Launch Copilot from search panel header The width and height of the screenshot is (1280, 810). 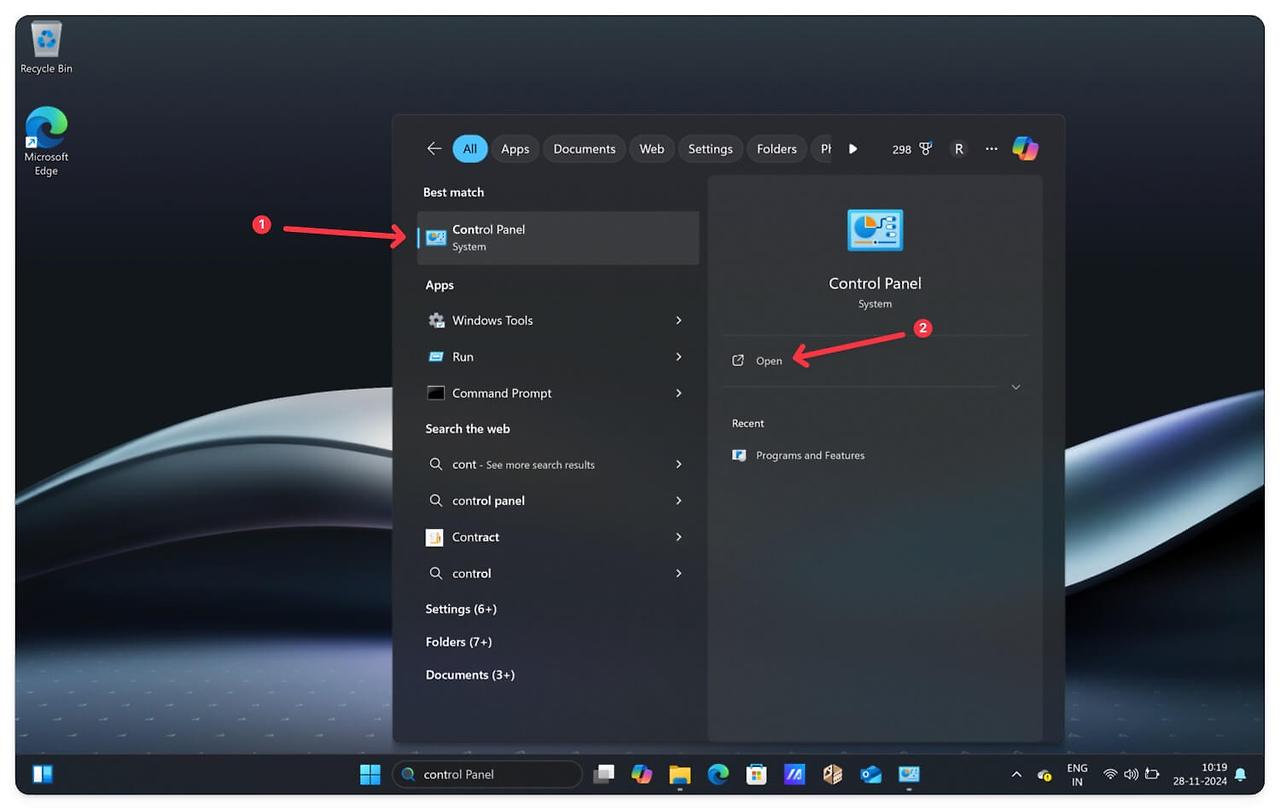pos(1025,148)
